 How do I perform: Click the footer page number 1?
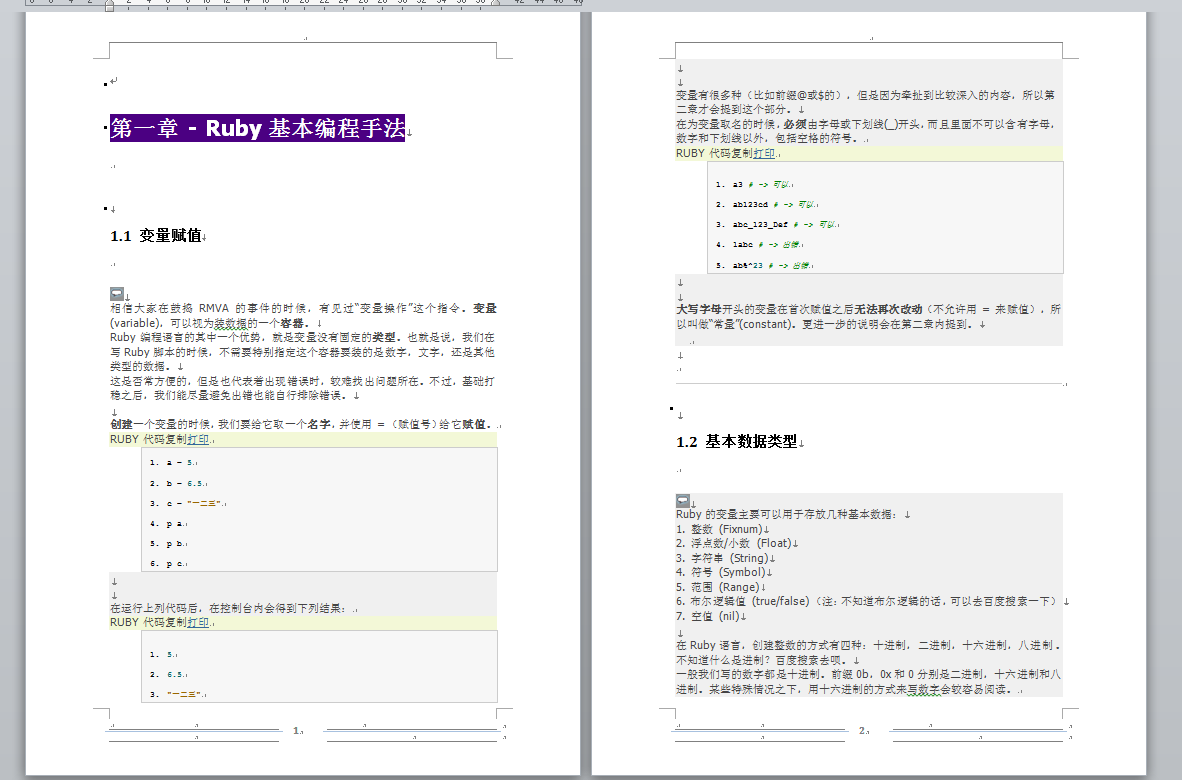(x=297, y=730)
